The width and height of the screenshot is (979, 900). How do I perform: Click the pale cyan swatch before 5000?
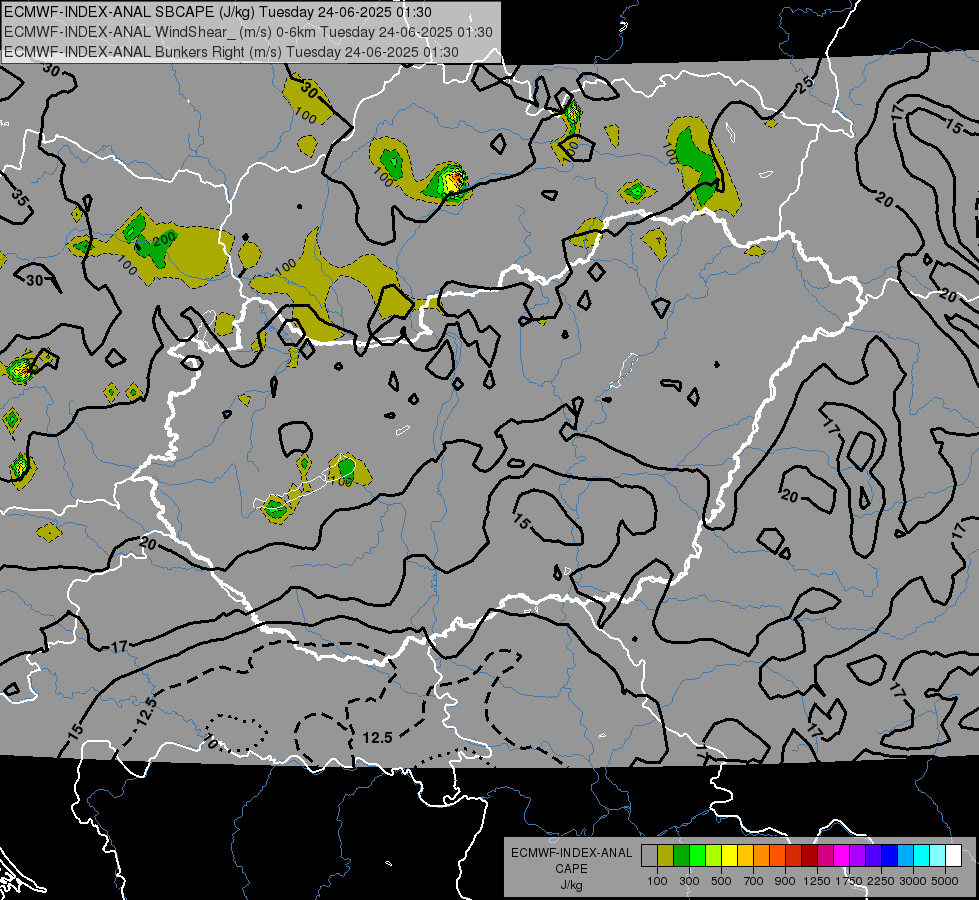tap(938, 855)
